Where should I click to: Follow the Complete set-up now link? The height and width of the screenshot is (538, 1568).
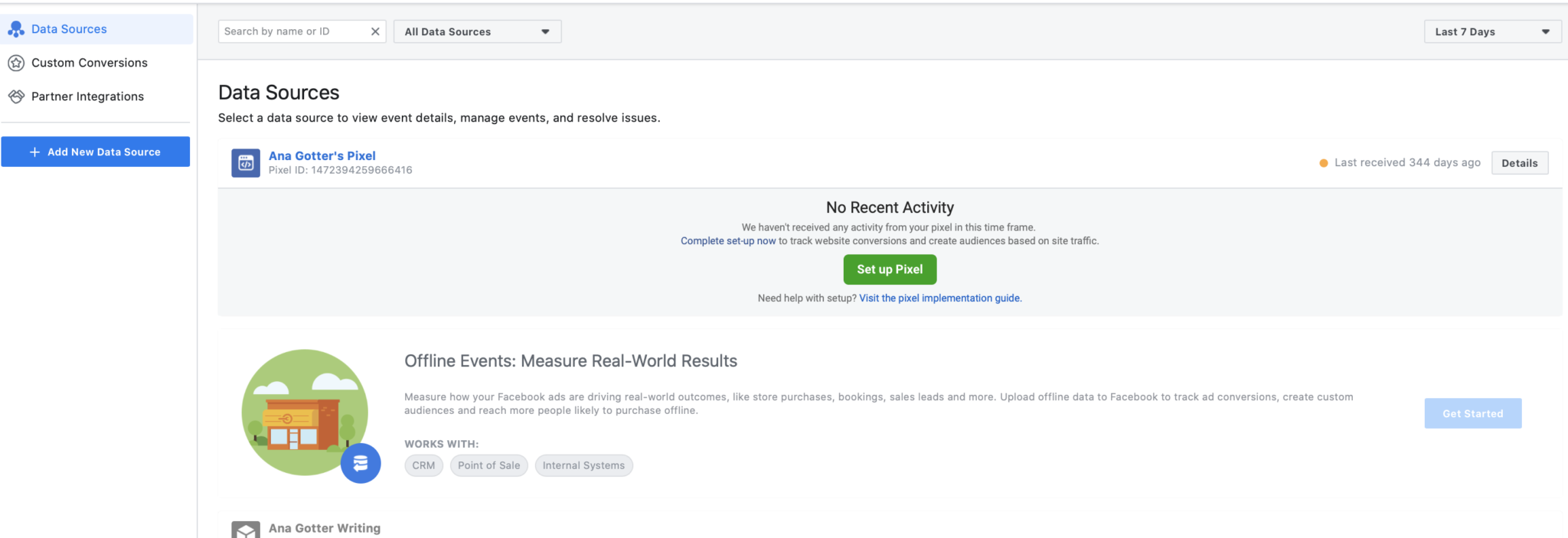point(728,241)
